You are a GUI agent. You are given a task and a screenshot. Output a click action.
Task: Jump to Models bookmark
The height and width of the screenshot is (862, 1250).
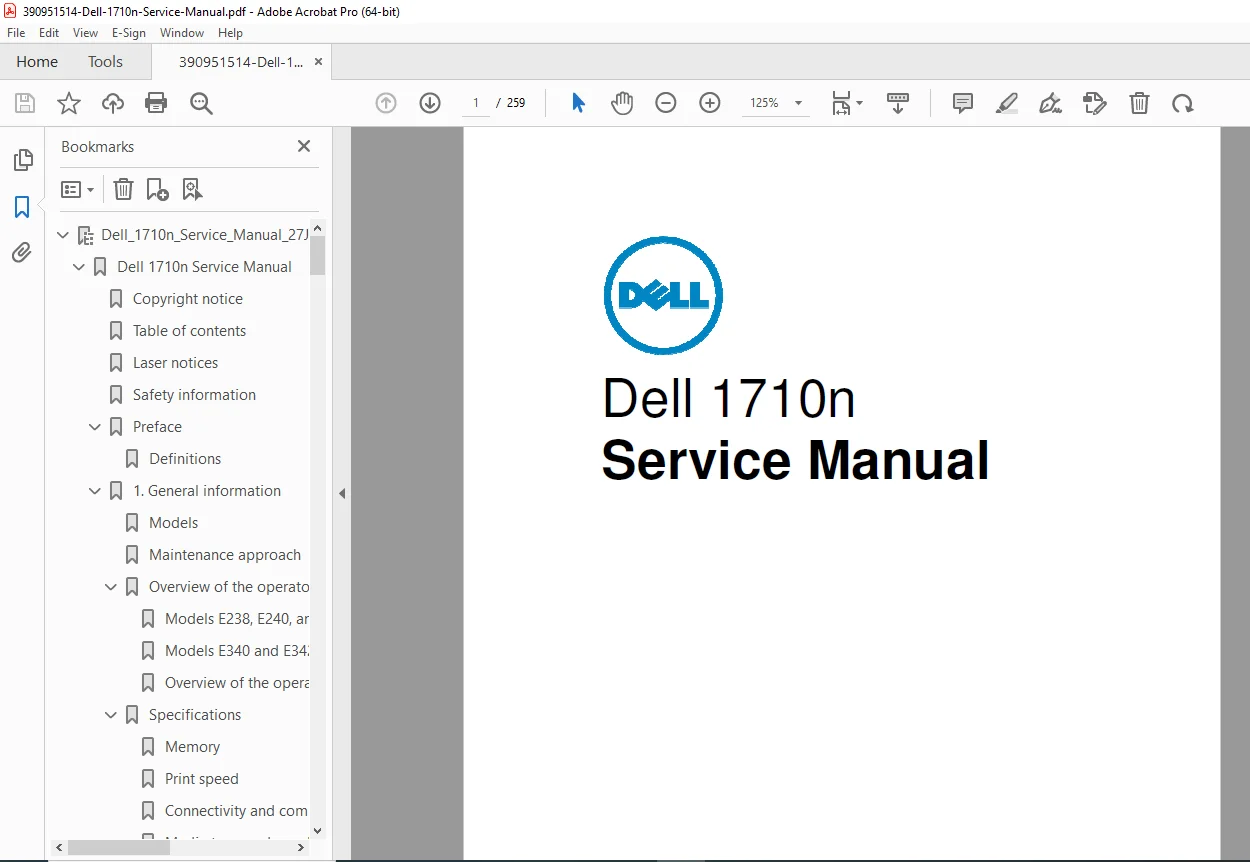click(x=173, y=523)
